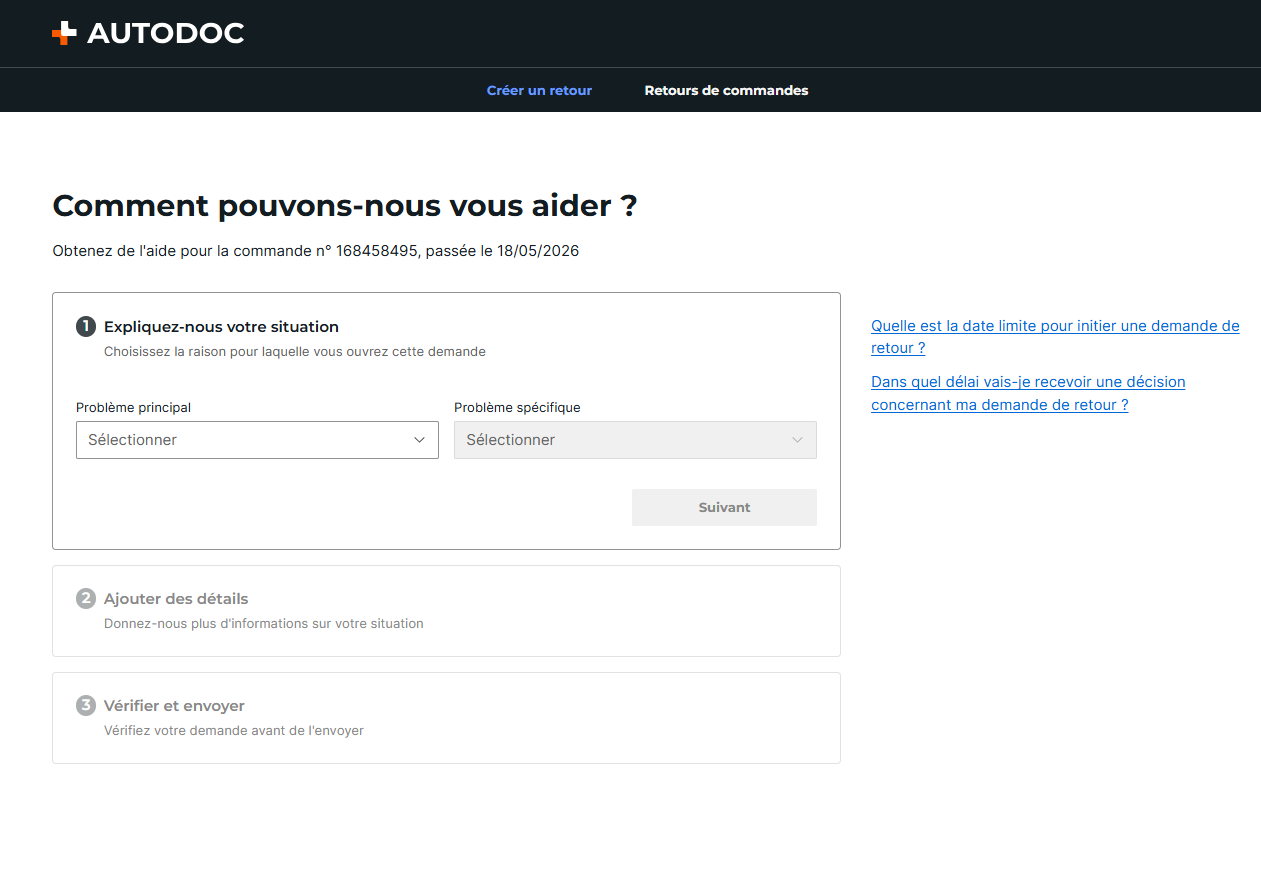1261x873 pixels.
Task: Click 'Choisissez la raison' description text
Action: coord(295,352)
